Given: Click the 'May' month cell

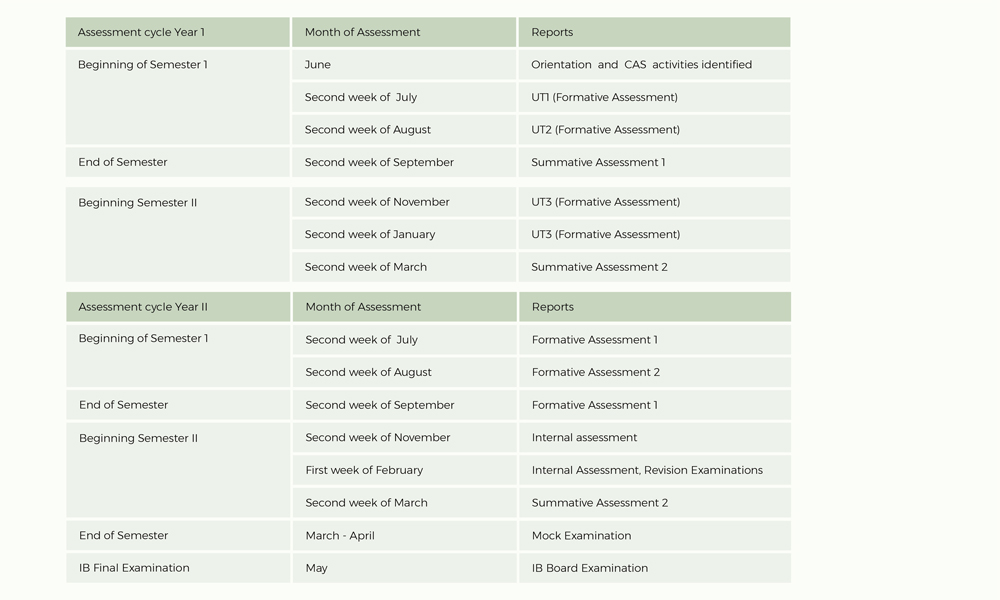Looking at the screenshot, I should click(x=404, y=568).
